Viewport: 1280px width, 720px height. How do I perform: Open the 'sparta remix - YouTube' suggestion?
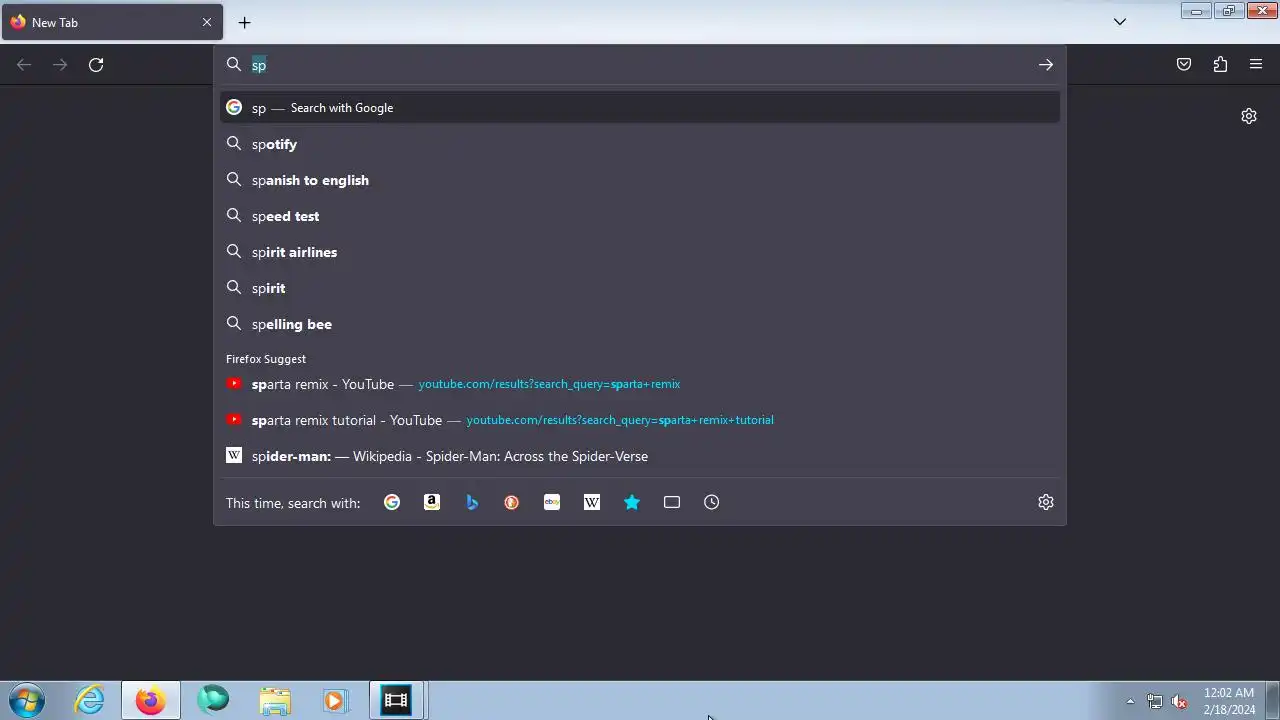(x=640, y=384)
